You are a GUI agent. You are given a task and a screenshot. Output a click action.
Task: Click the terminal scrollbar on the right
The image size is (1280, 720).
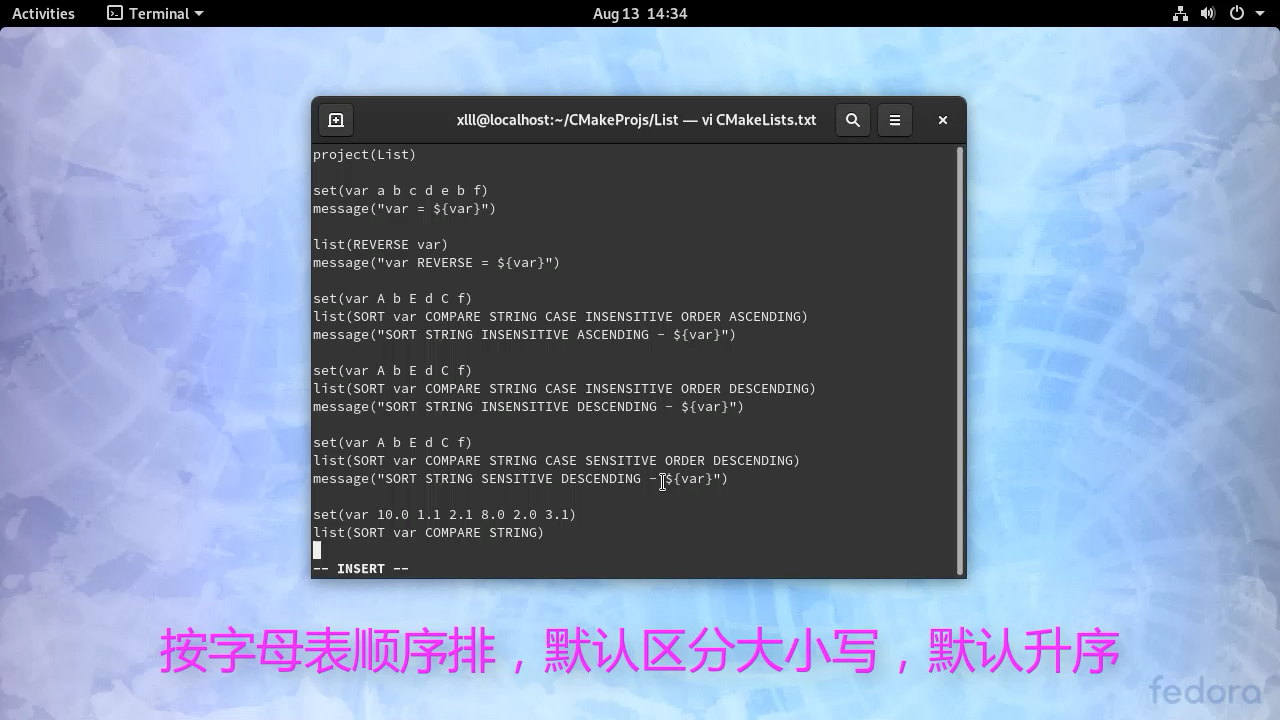[959, 350]
